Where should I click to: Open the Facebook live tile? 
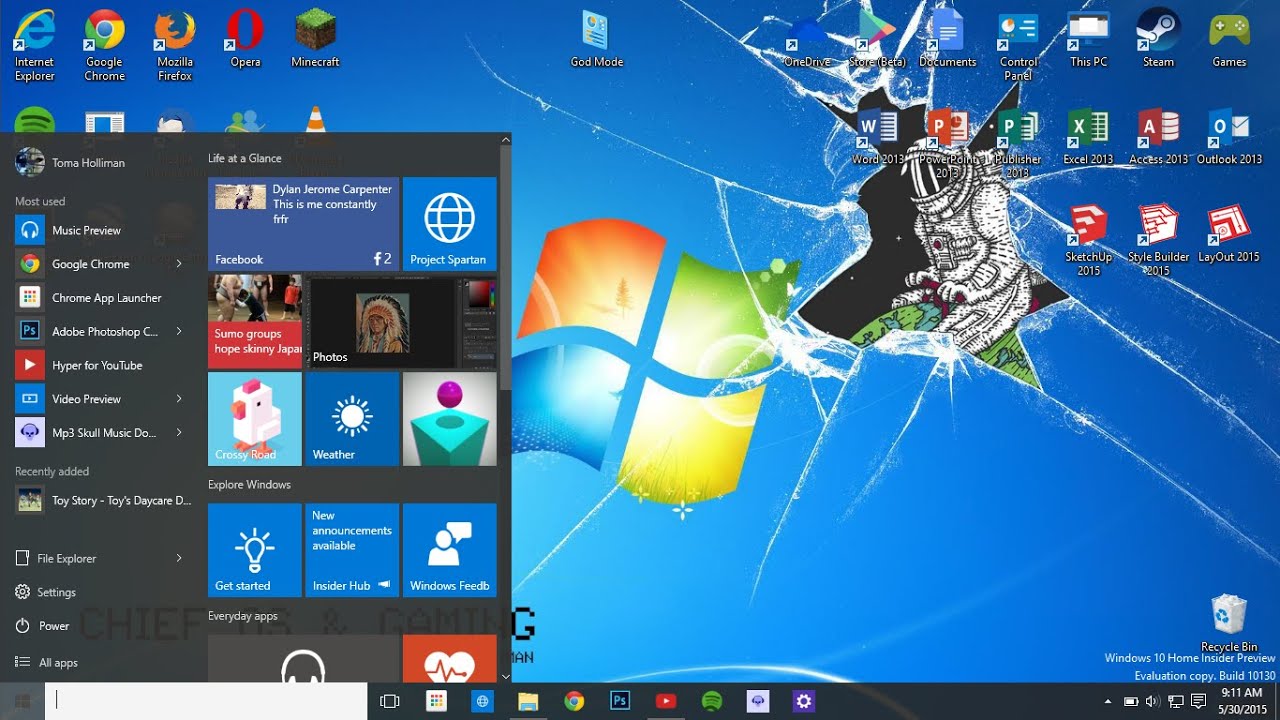pyautogui.click(x=303, y=224)
